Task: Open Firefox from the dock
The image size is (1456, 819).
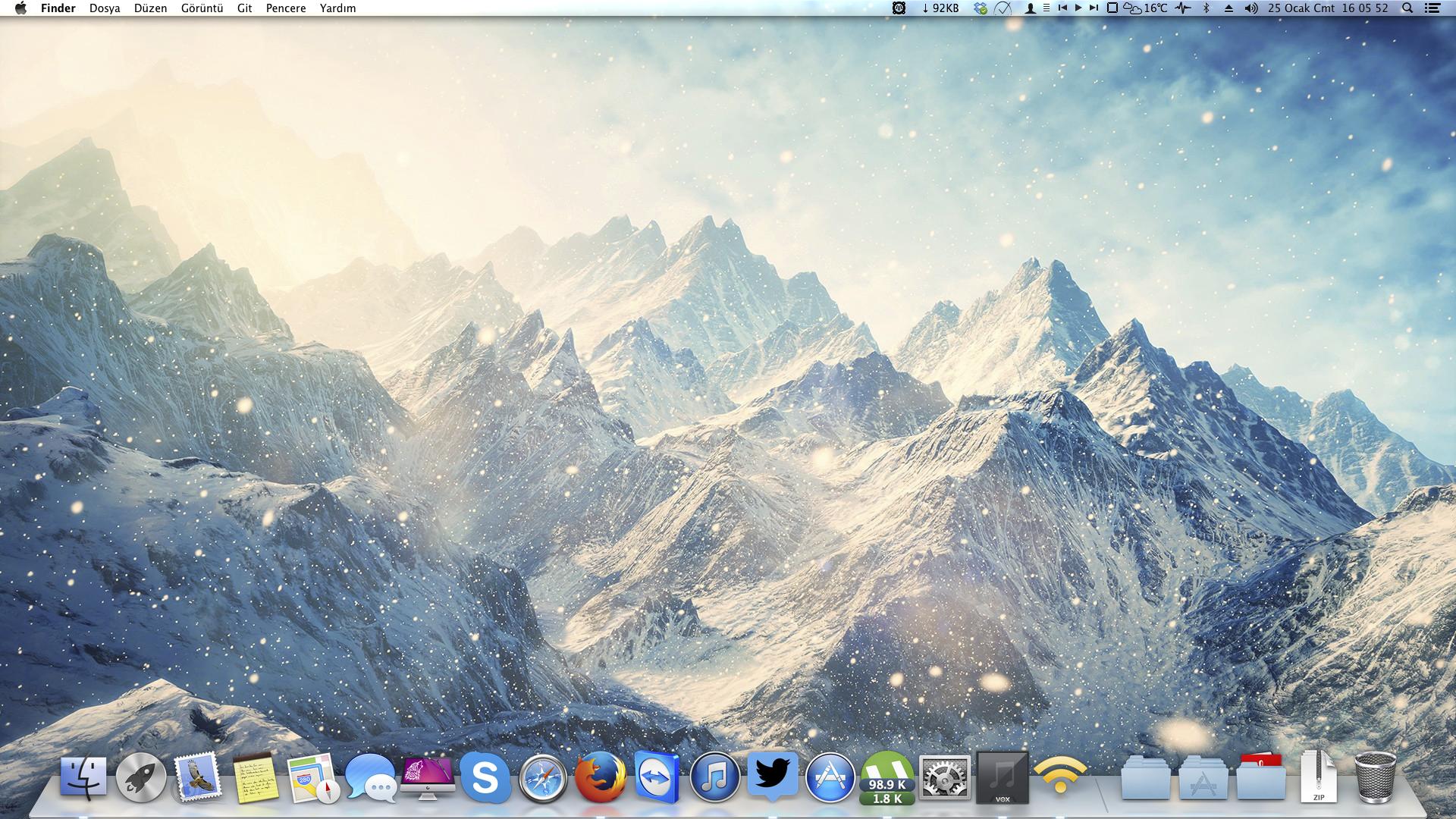Action: coord(600,778)
